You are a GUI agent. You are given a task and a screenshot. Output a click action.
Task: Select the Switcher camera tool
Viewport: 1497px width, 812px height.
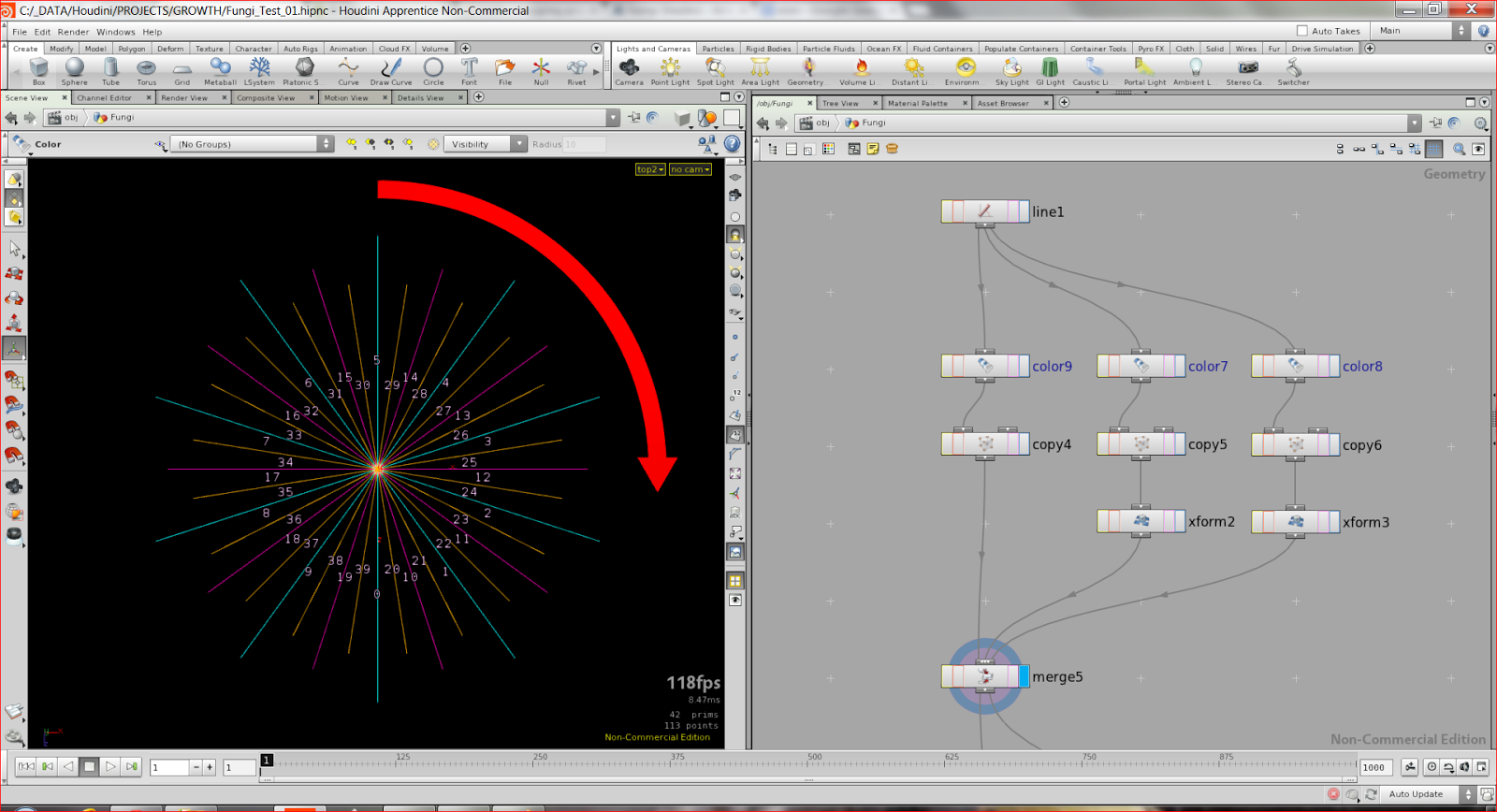[1294, 71]
